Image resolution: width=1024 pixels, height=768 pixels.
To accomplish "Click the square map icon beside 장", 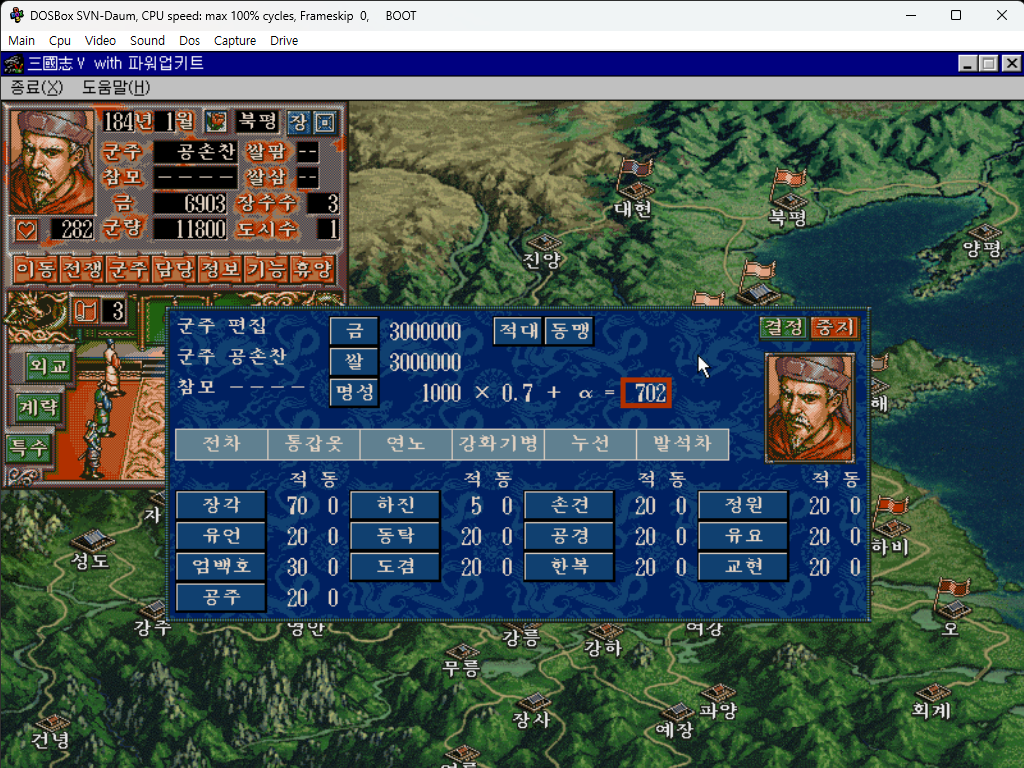I will (325, 122).
